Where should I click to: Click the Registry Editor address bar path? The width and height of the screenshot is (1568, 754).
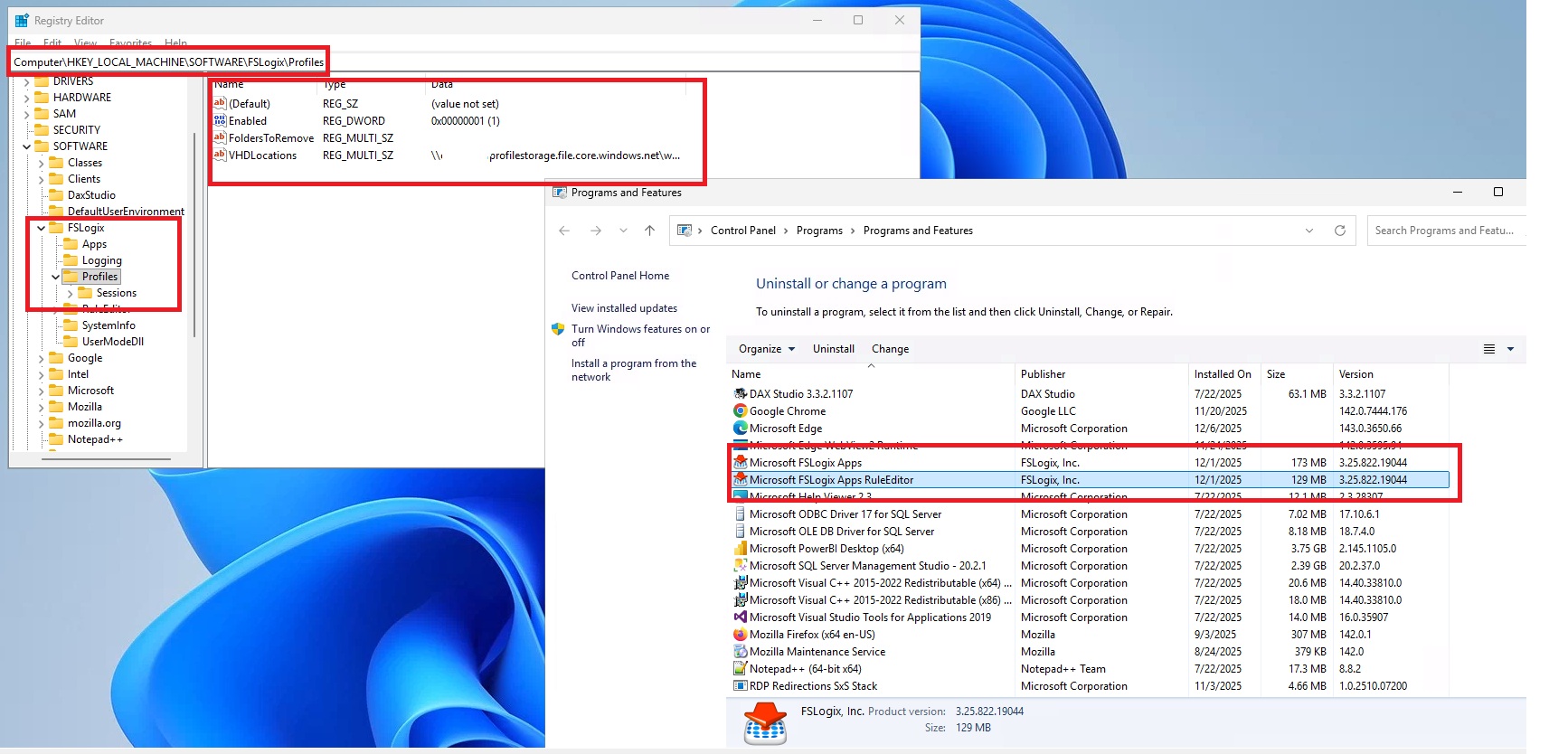[x=169, y=62]
